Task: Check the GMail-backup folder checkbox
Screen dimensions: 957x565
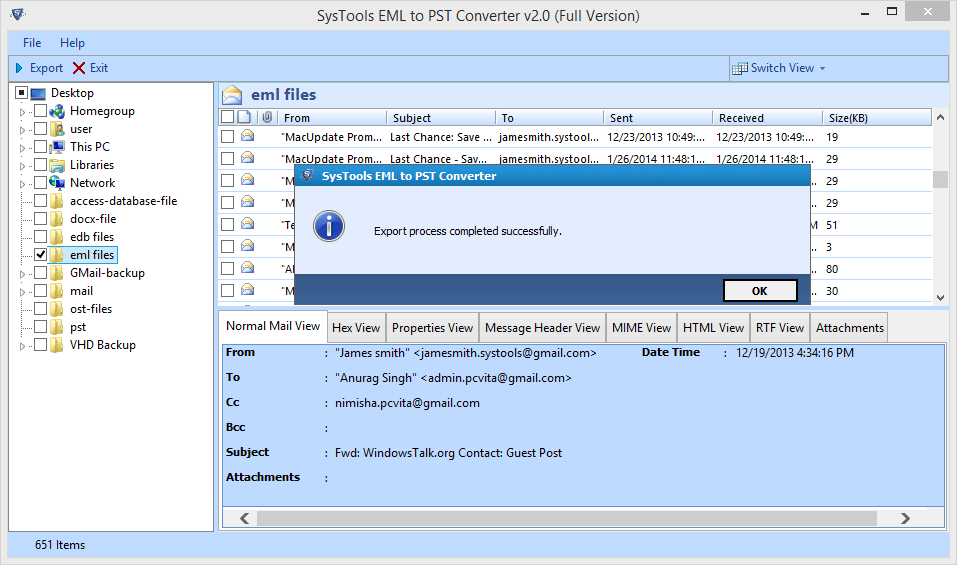Action: 40,272
